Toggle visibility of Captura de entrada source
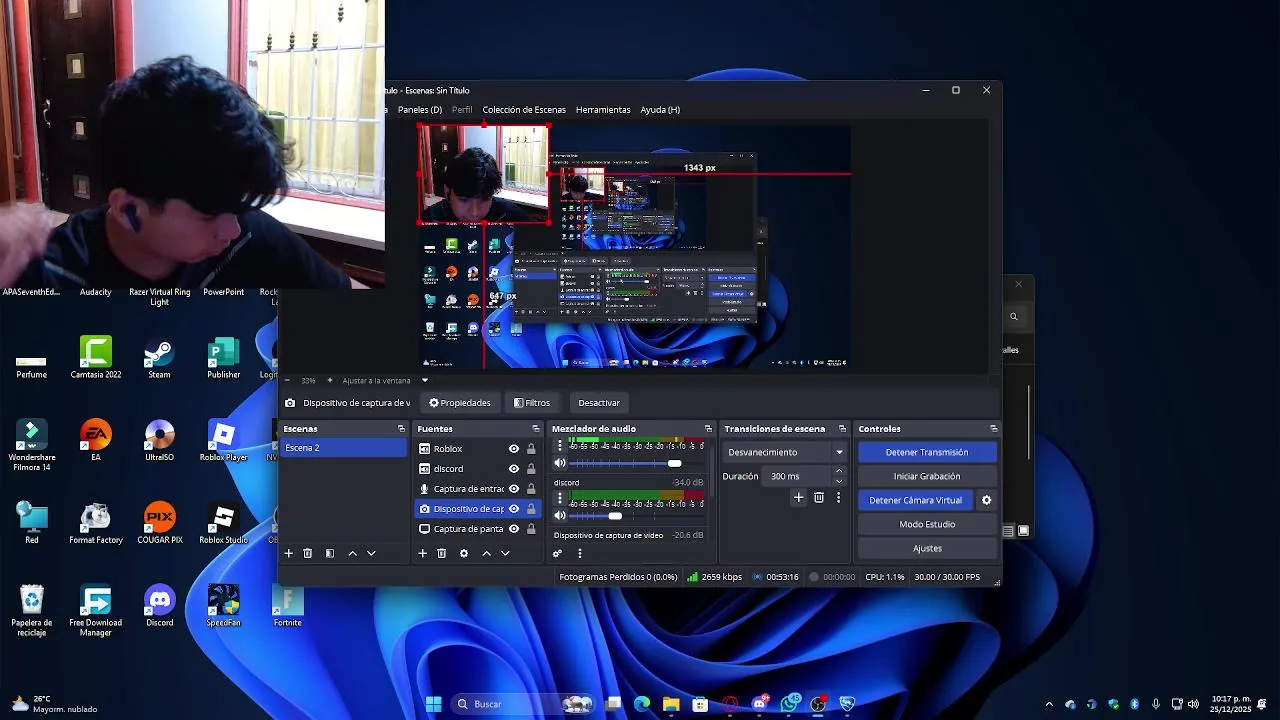The image size is (1280, 720). tap(514, 489)
